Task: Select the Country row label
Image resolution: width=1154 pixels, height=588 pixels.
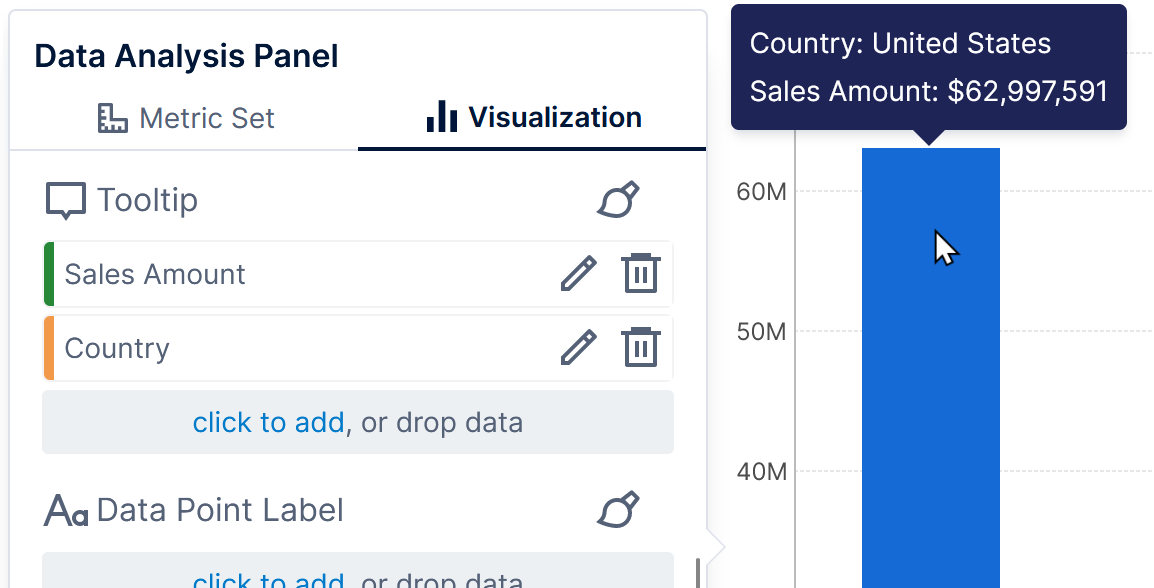Action: pos(117,348)
